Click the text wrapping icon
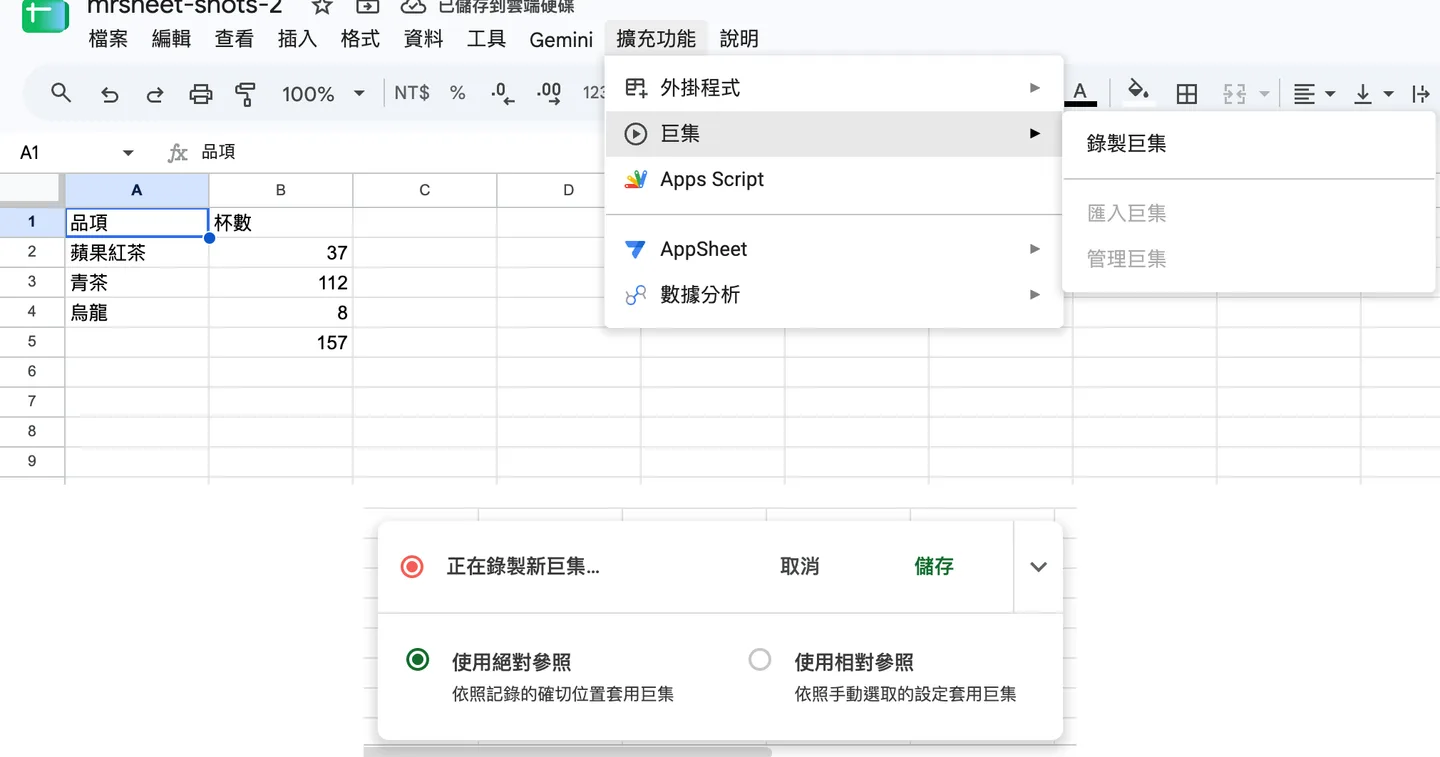Screen dimensions: 1440x757 1421,94
